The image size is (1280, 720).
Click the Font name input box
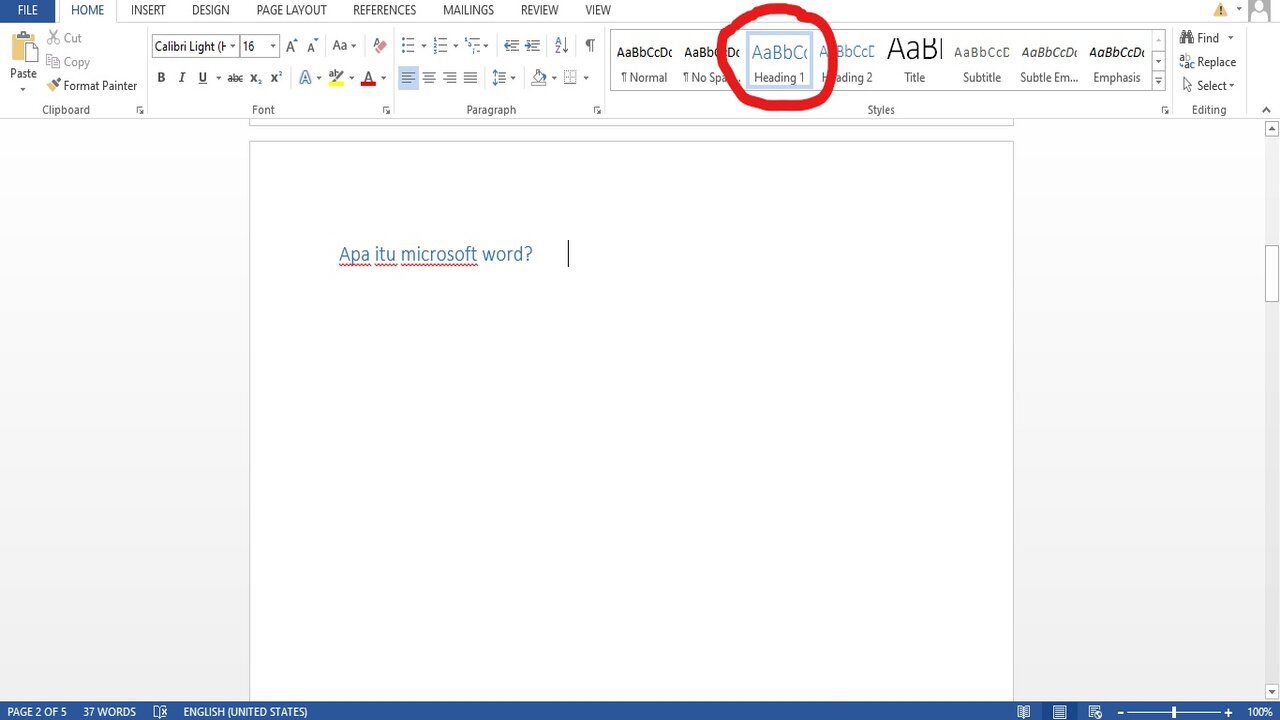pos(190,46)
